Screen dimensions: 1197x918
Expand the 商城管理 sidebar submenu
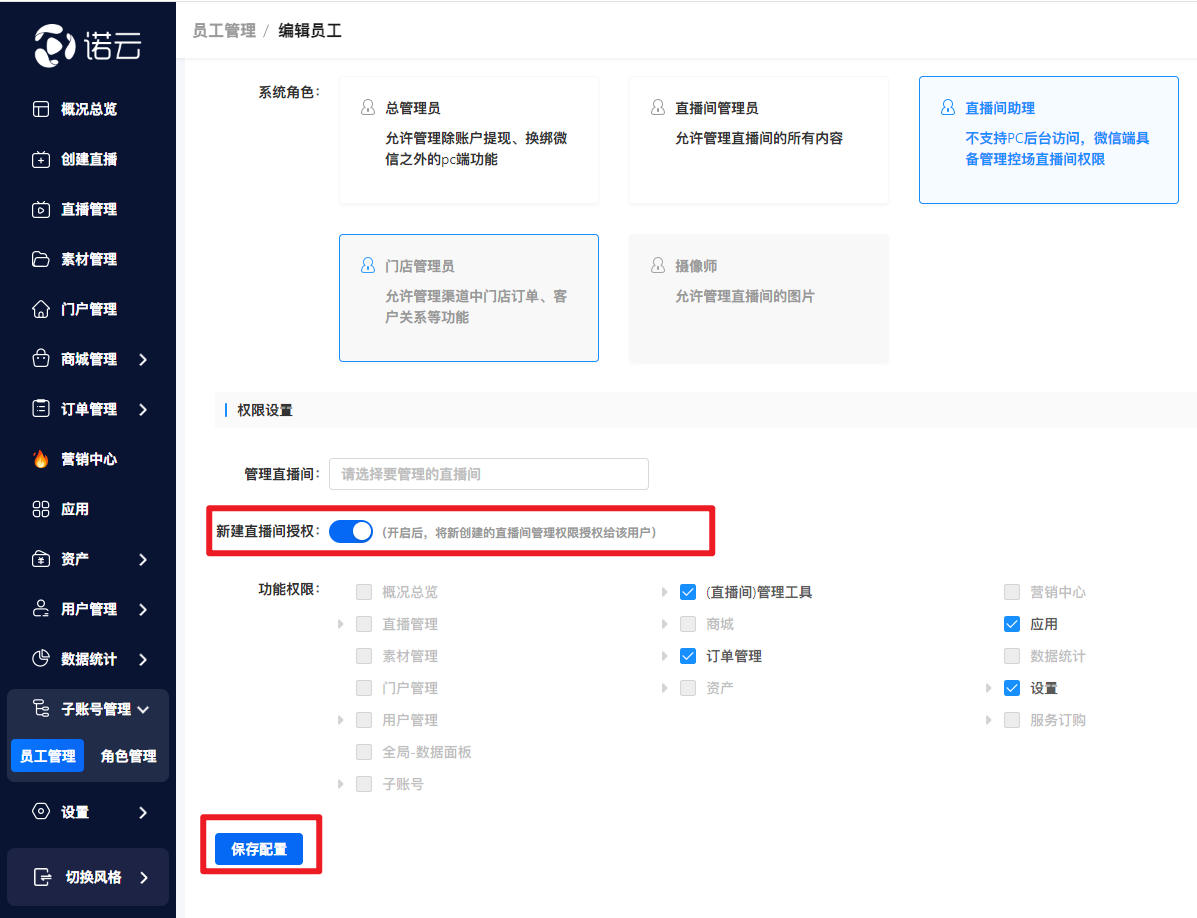143,359
